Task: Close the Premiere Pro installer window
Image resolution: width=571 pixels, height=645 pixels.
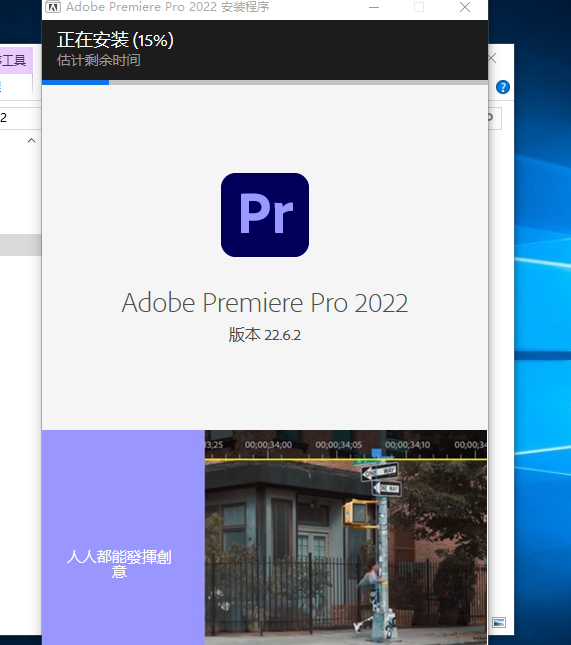Action: [x=465, y=7]
